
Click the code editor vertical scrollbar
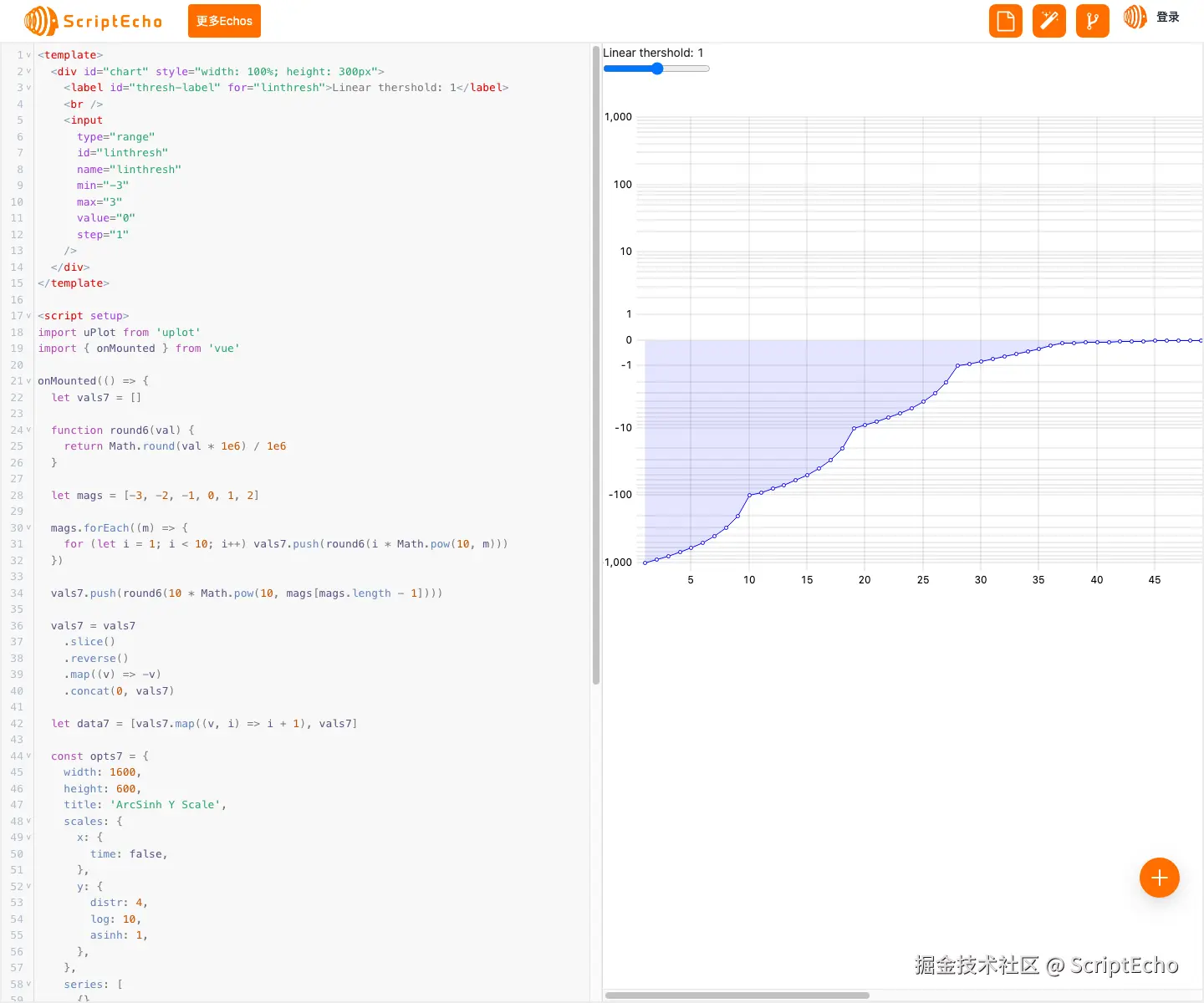(596, 365)
